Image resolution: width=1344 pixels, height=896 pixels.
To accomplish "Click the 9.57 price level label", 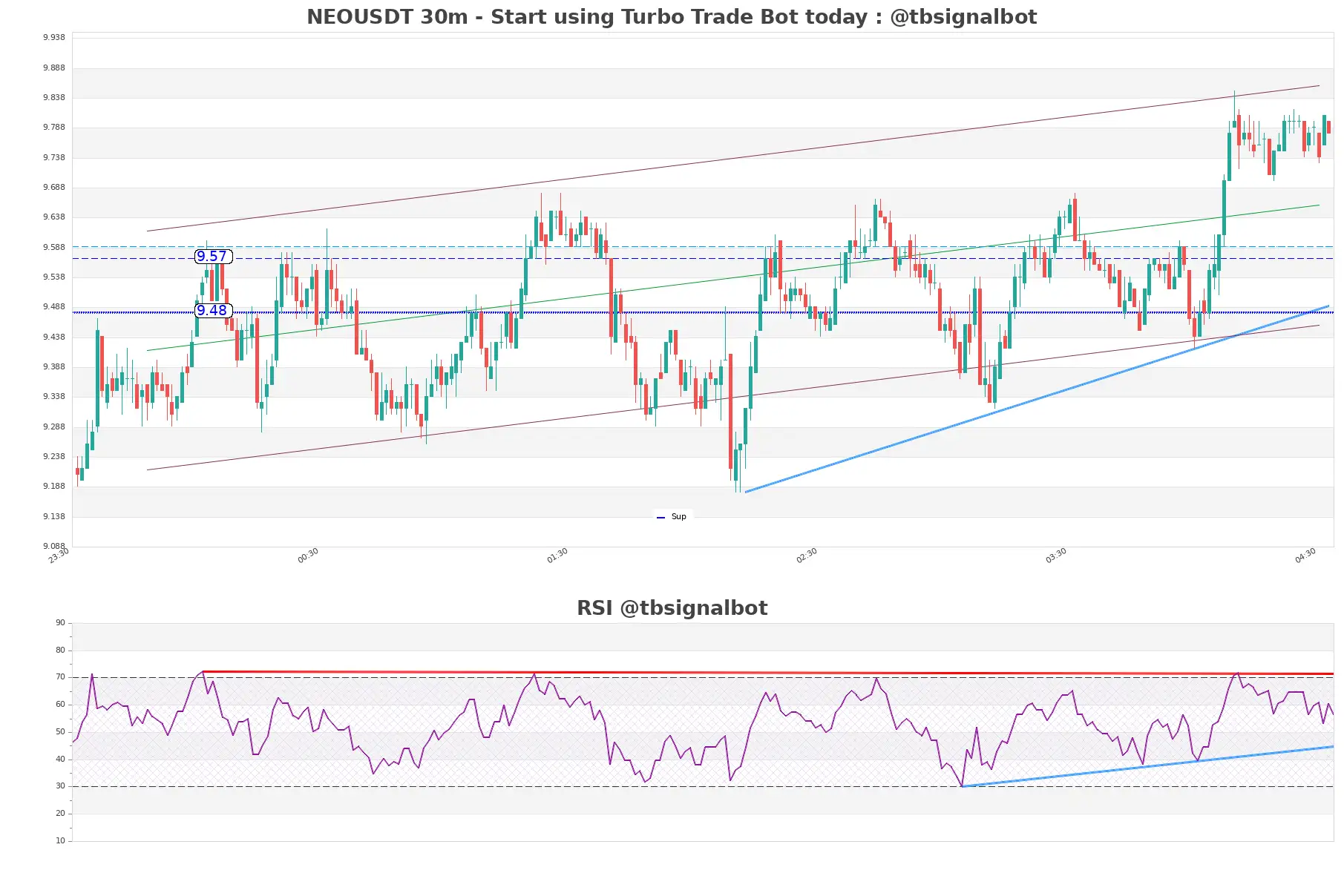I will pyautogui.click(x=214, y=257).
